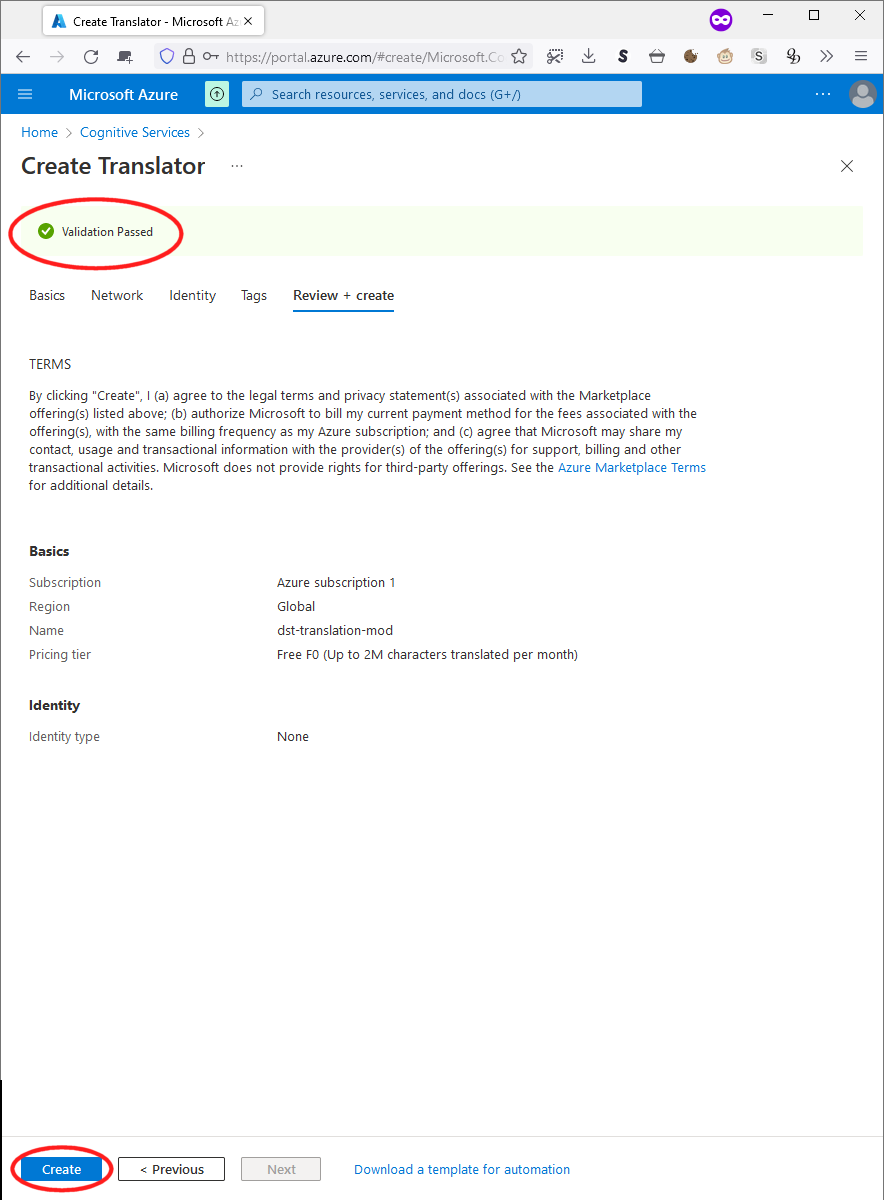Click the basket extension icon
The height and width of the screenshot is (1200, 884).
pyautogui.click(x=657, y=57)
